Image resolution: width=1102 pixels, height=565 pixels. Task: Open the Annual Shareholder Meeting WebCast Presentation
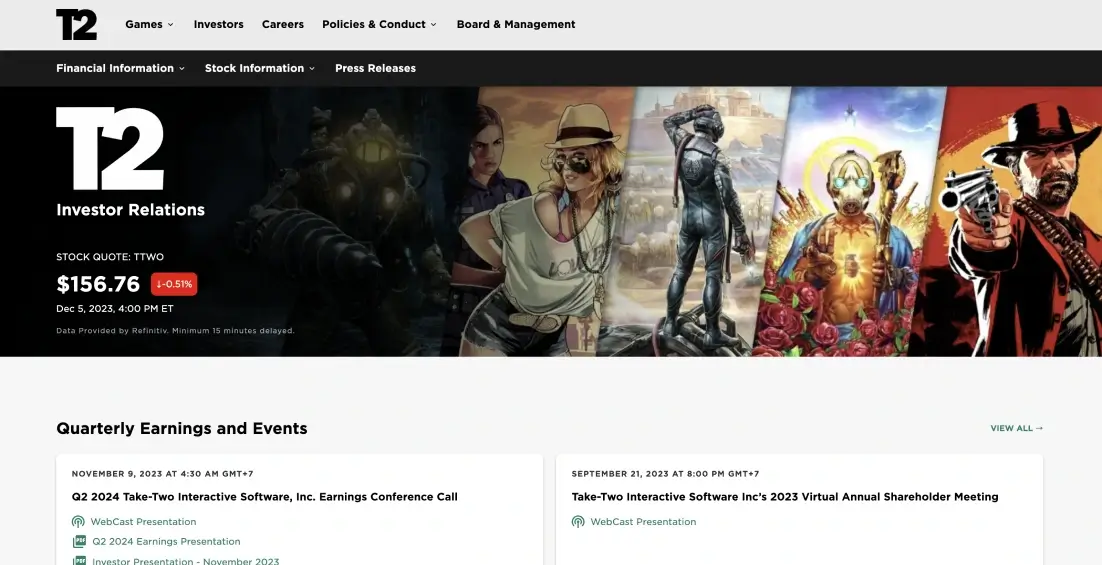643,521
